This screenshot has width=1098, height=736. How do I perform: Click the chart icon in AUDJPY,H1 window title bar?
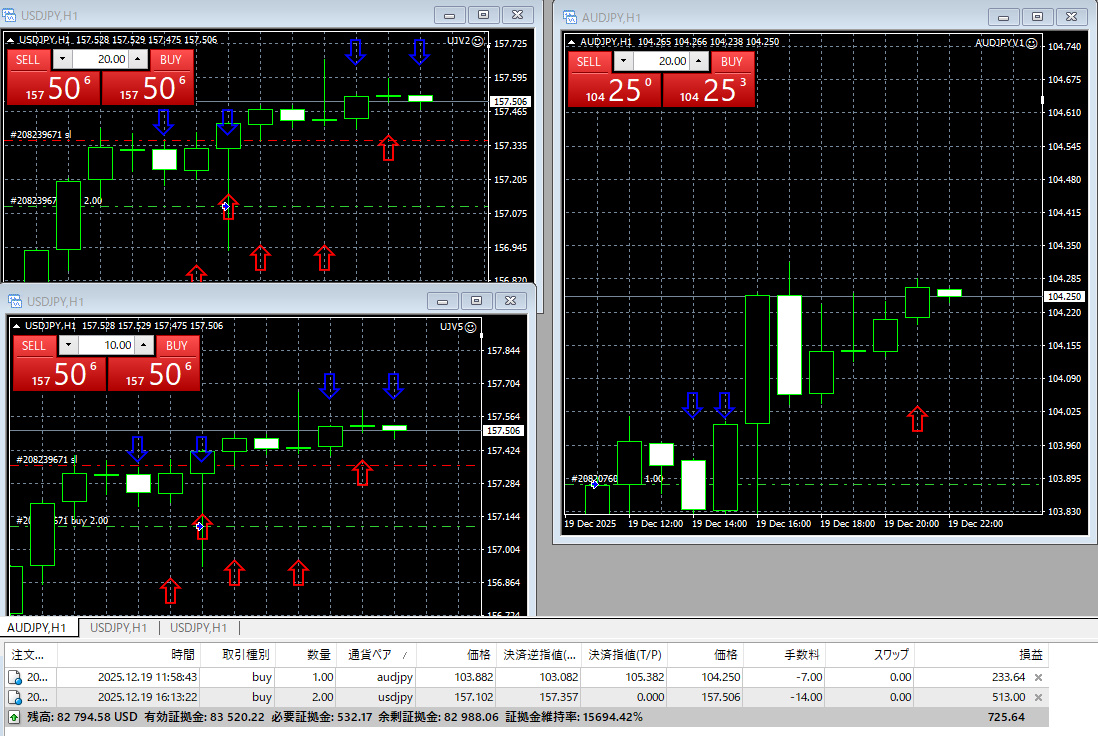pos(570,17)
